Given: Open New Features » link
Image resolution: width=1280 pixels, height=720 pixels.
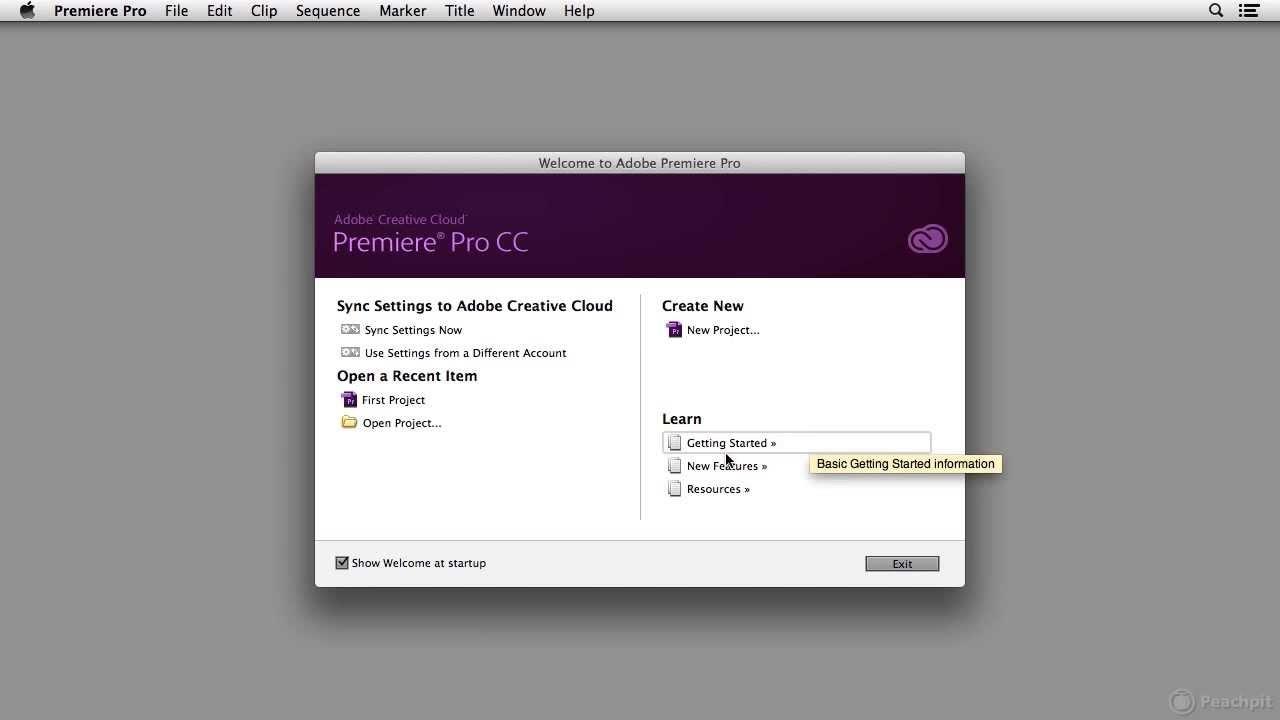Looking at the screenshot, I should (x=727, y=466).
